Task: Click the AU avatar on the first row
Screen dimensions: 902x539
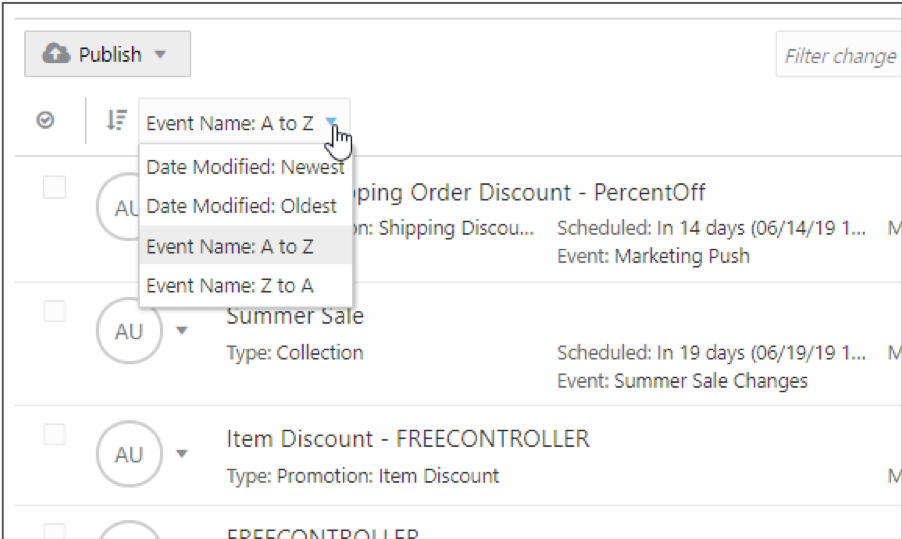Action: tap(120, 208)
